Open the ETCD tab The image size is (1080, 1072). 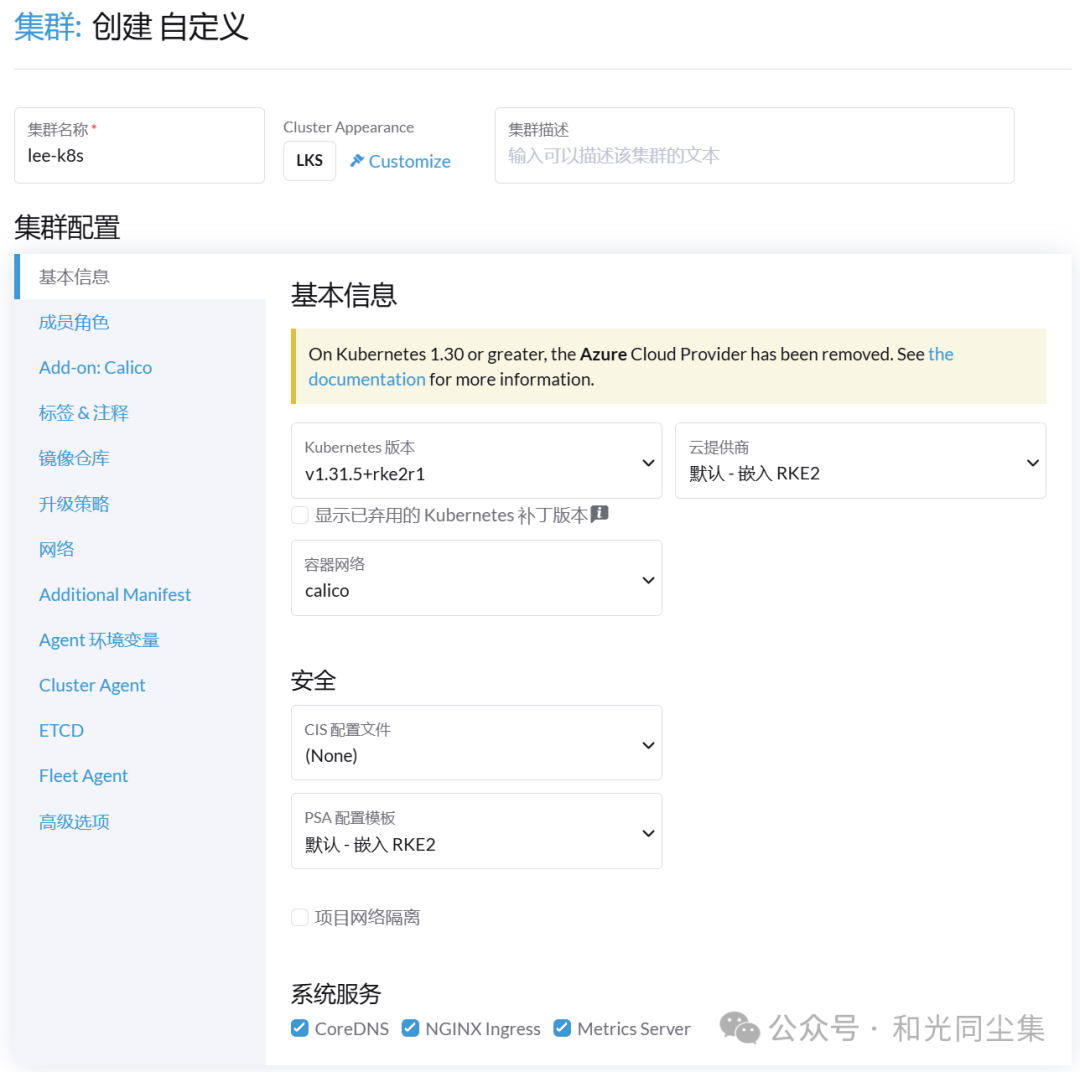pyautogui.click(x=140, y=730)
